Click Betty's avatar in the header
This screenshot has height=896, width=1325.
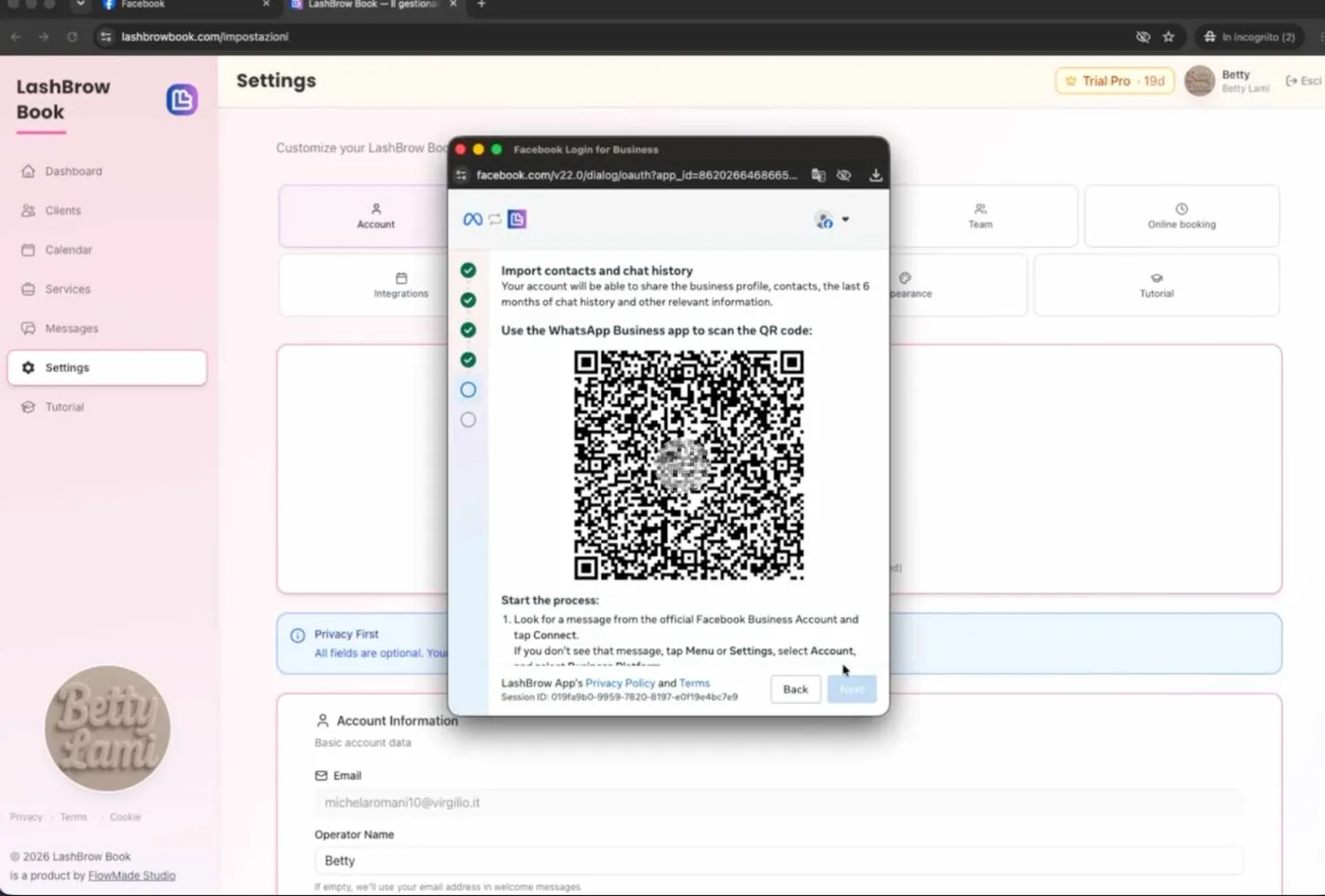tap(1199, 80)
